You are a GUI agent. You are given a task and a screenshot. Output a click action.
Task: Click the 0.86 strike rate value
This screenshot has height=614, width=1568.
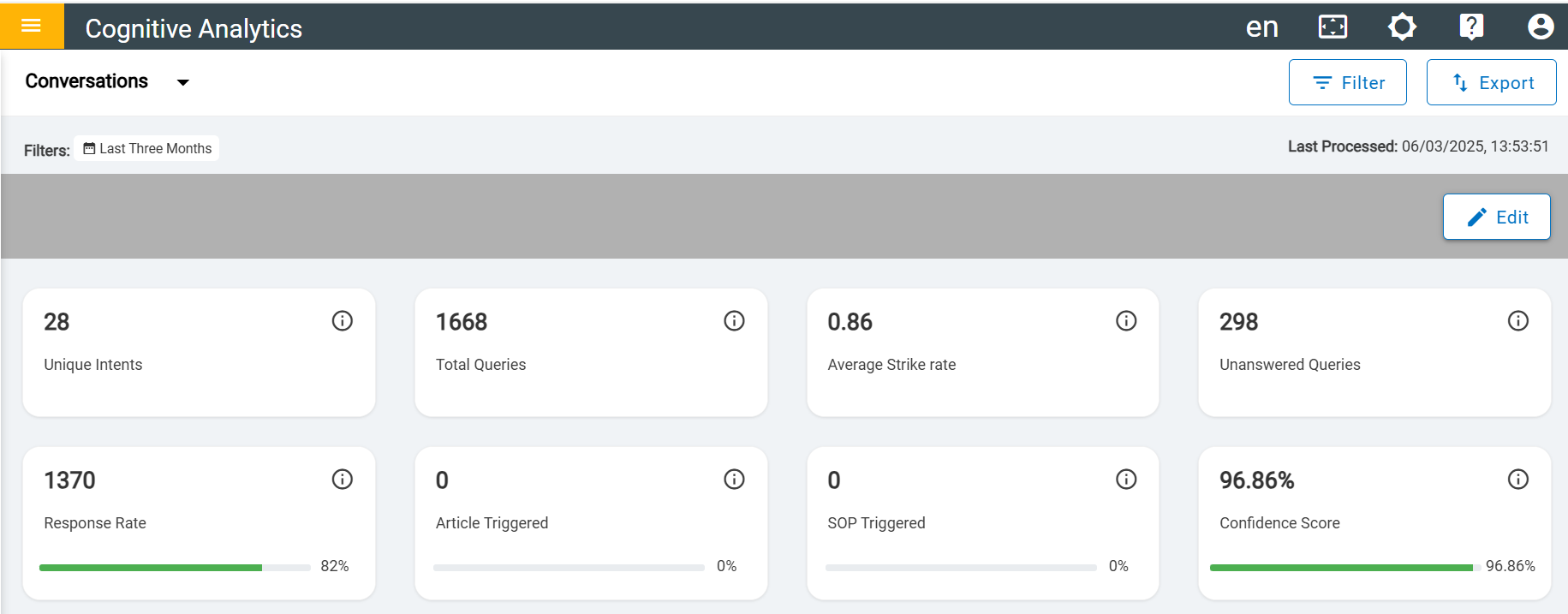[850, 322]
